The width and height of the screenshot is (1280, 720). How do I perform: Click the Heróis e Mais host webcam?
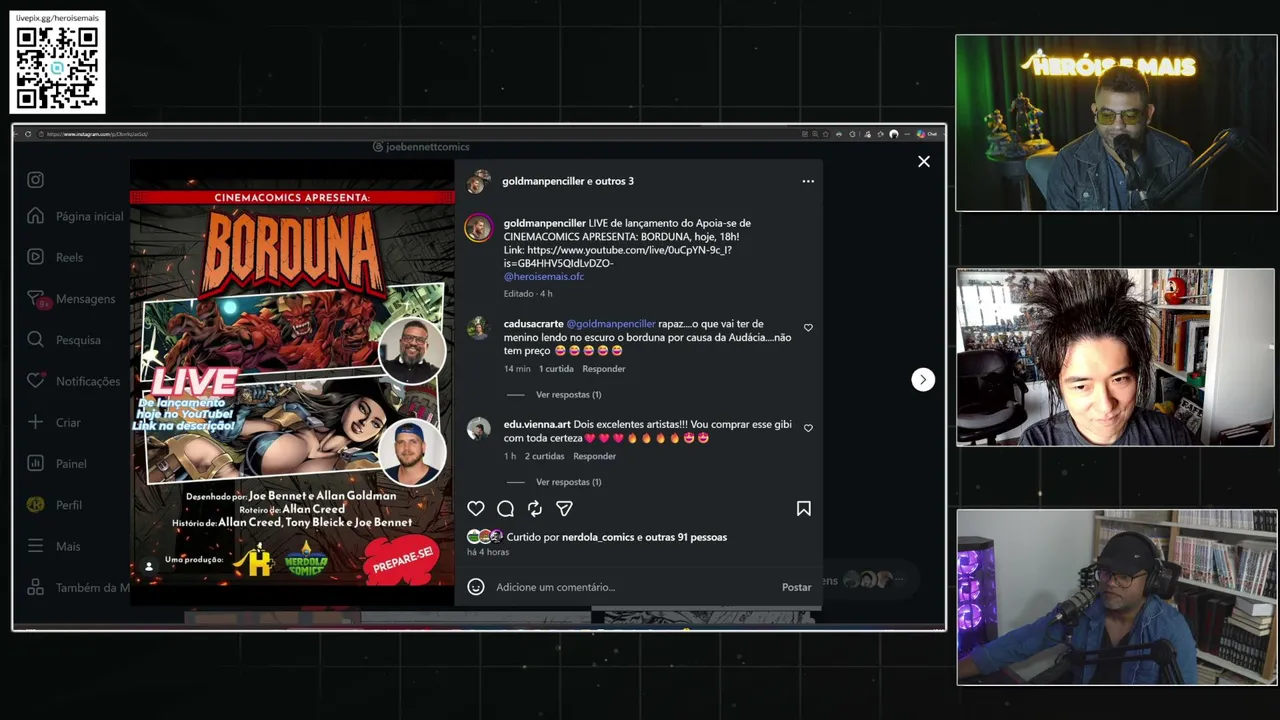(1116, 123)
